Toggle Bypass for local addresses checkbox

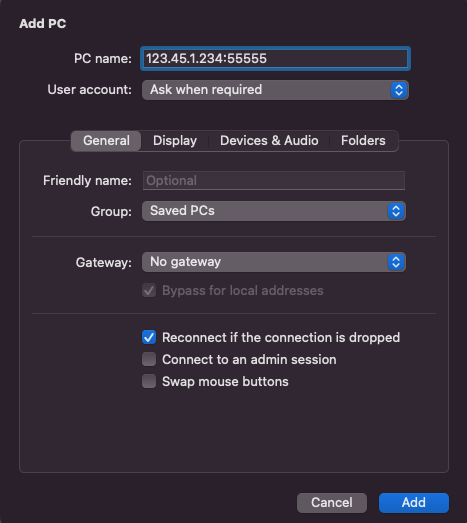click(149, 291)
